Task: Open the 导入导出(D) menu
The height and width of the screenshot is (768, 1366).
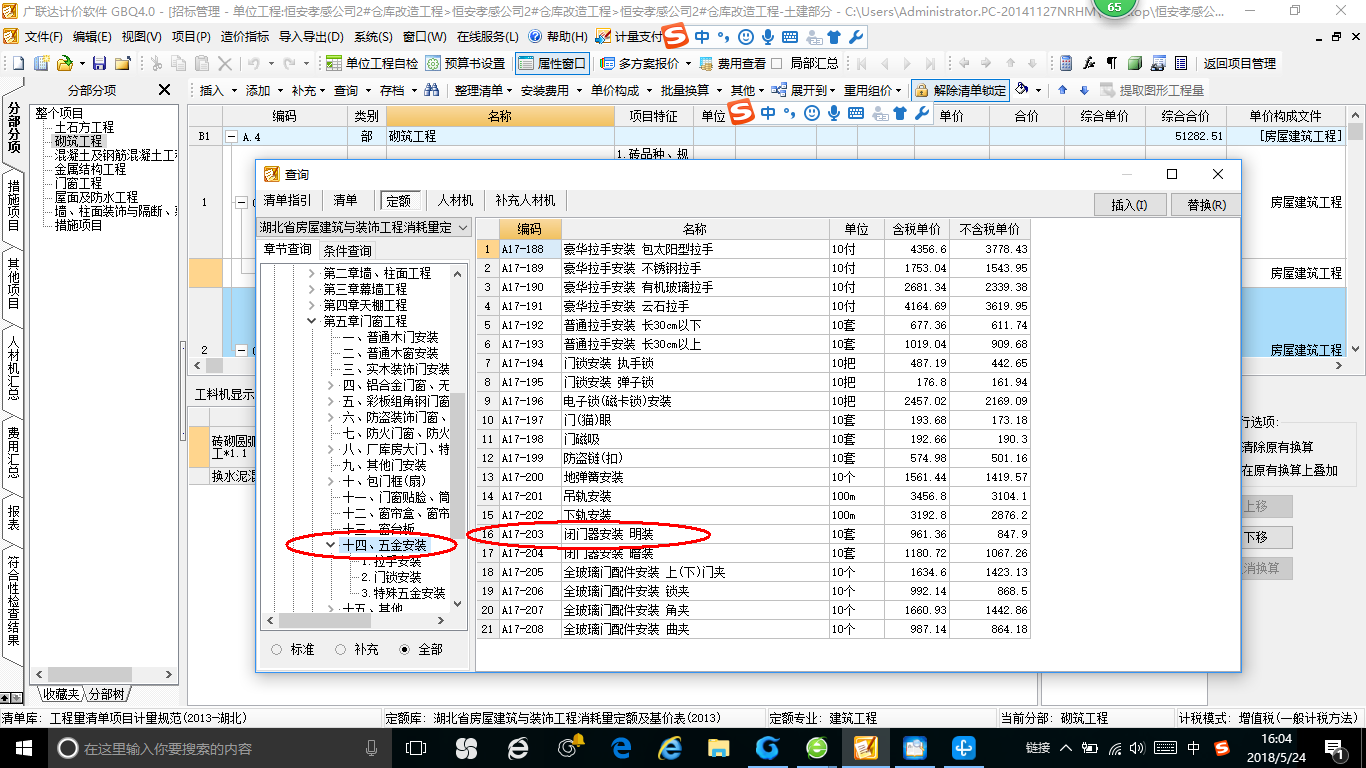Action: tap(311, 36)
